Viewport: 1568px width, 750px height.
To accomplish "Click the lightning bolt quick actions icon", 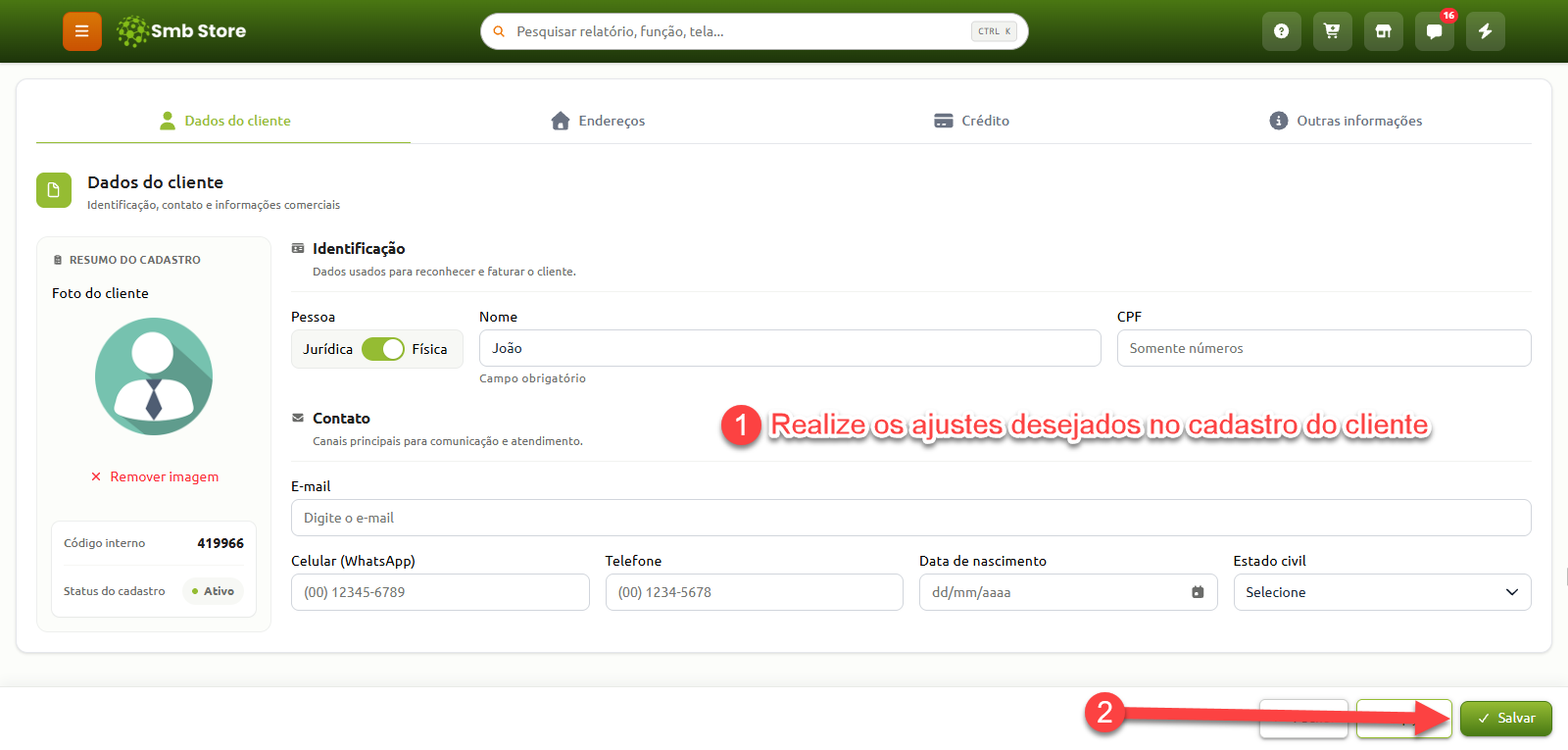I will coord(1486,31).
